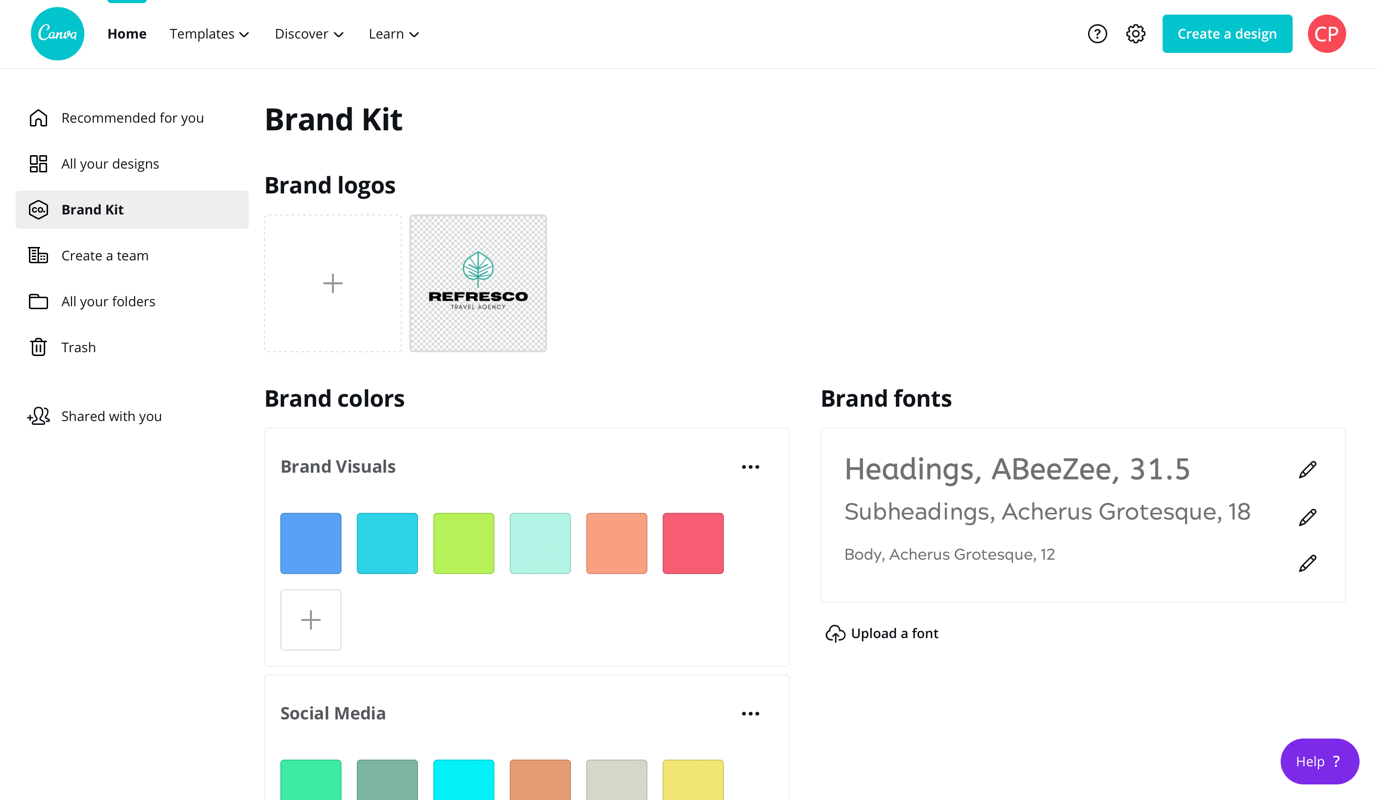The width and height of the screenshot is (1377, 800).
Task: Click the Canva logo icon
Action: (x=57, y=34)
